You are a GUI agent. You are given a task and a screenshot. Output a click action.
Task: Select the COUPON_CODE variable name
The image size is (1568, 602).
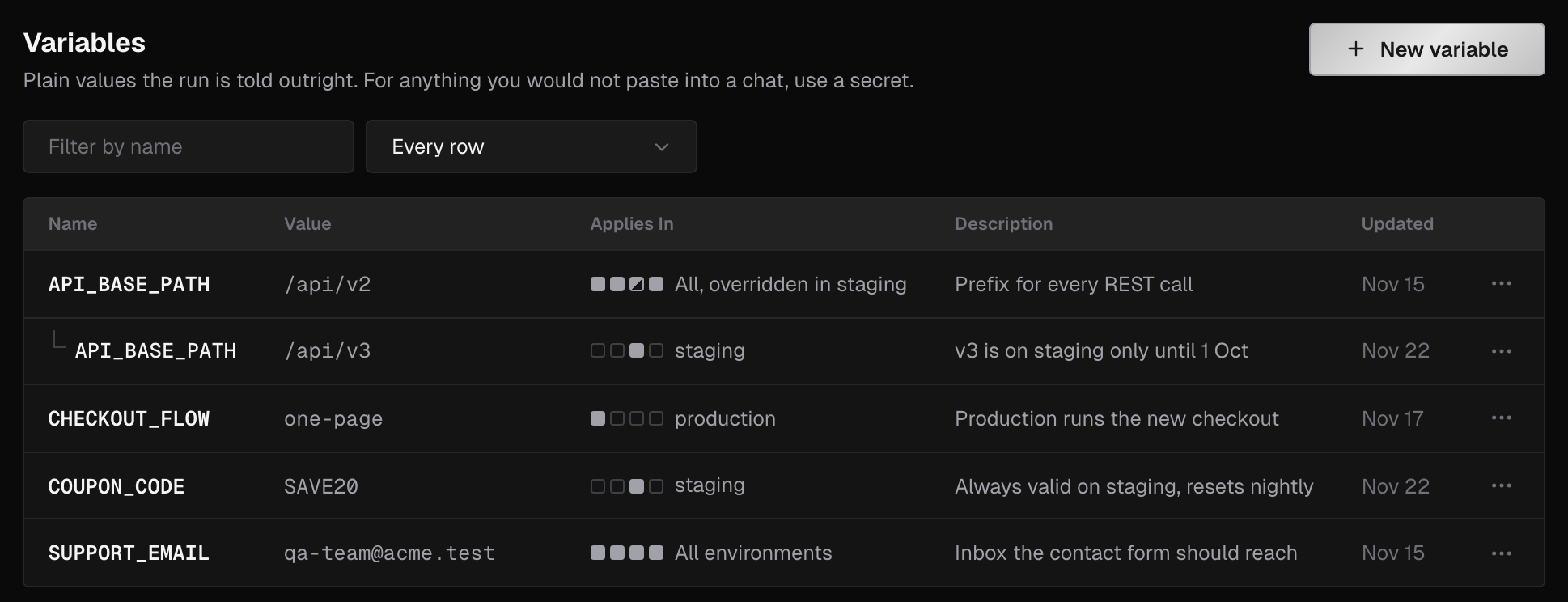pos(117,487)
